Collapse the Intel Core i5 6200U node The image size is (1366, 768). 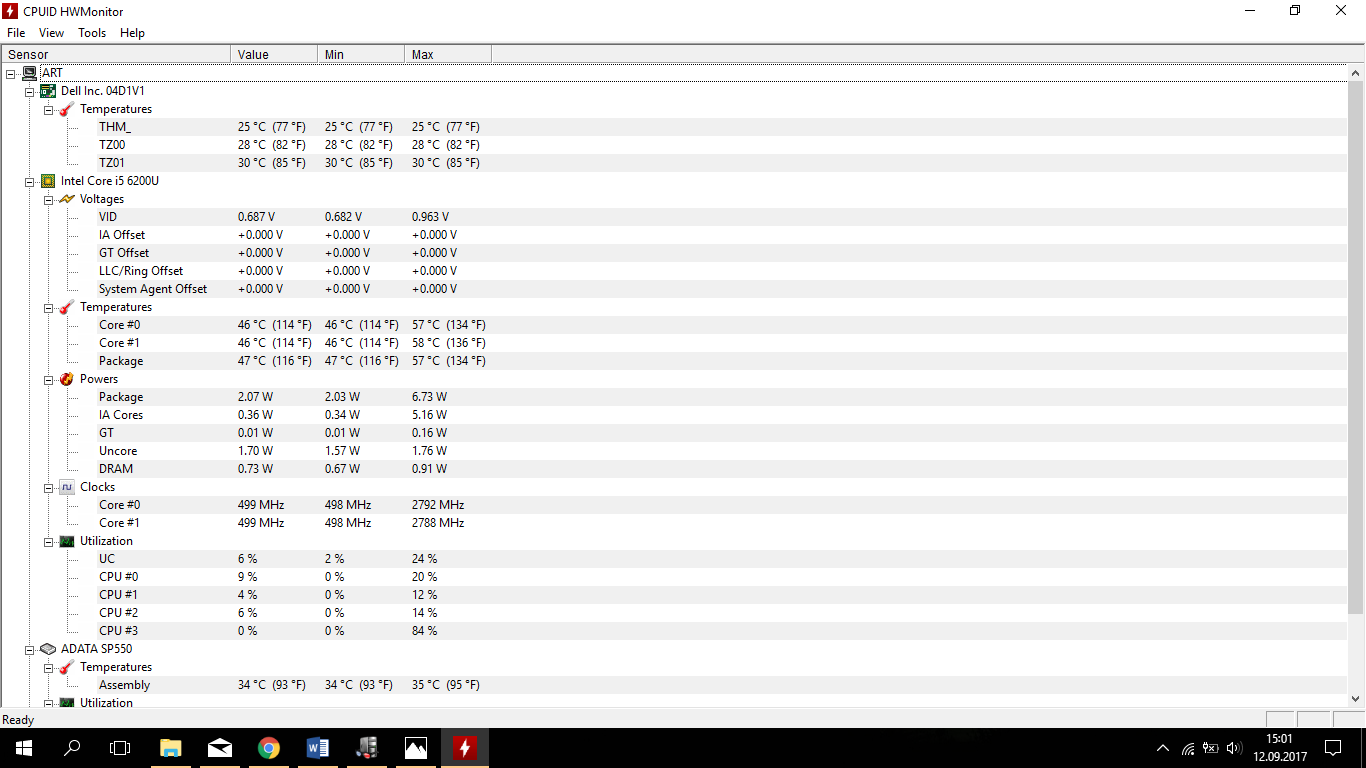click(x=30, y=181)
